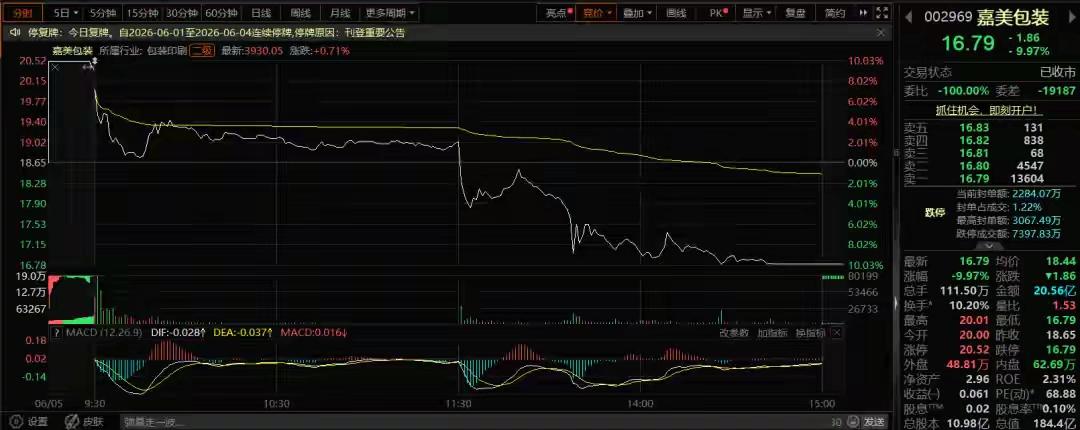The height and width of the screenshot is (430, 1080).
Task: Click the 换手 10.20% value
Action: coord(970,305)
